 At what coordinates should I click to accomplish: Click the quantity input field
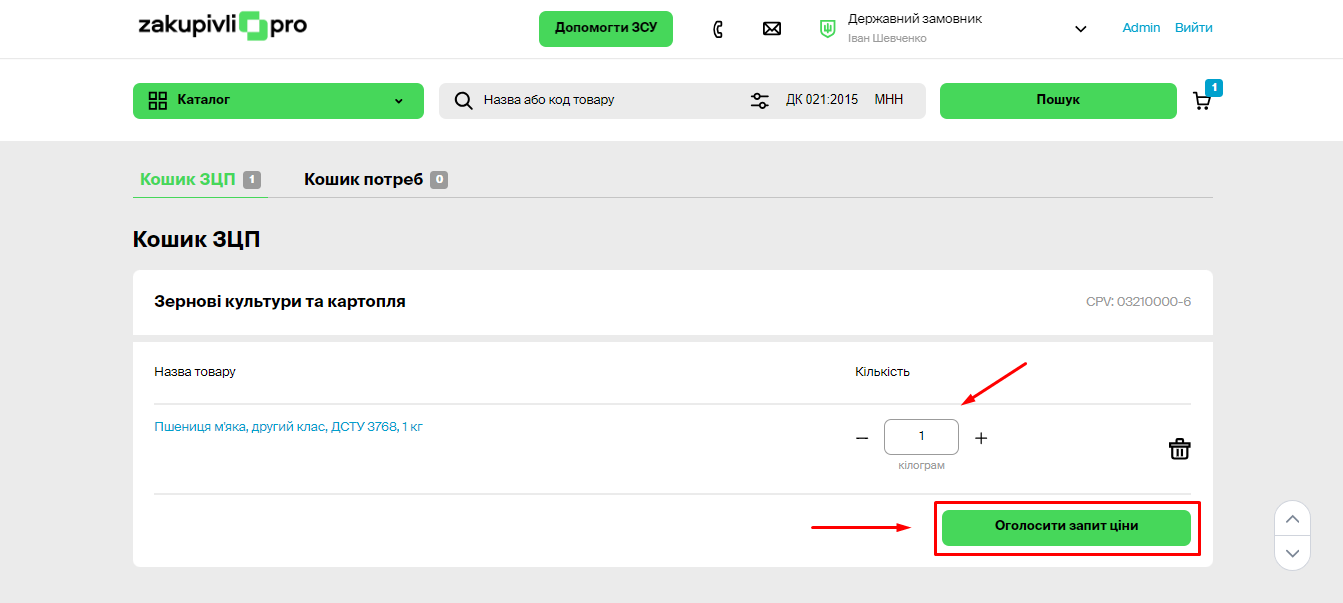click(921, 437)
